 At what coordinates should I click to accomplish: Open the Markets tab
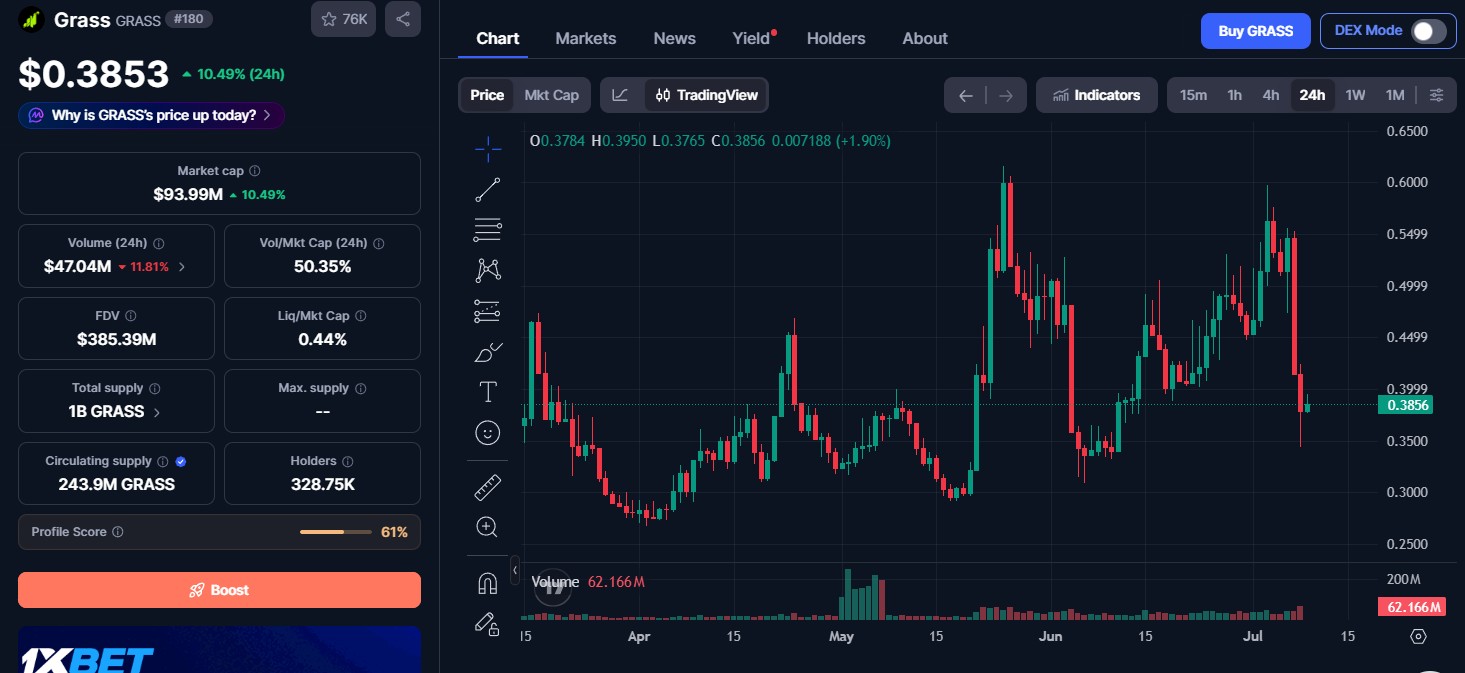[586, 38]
